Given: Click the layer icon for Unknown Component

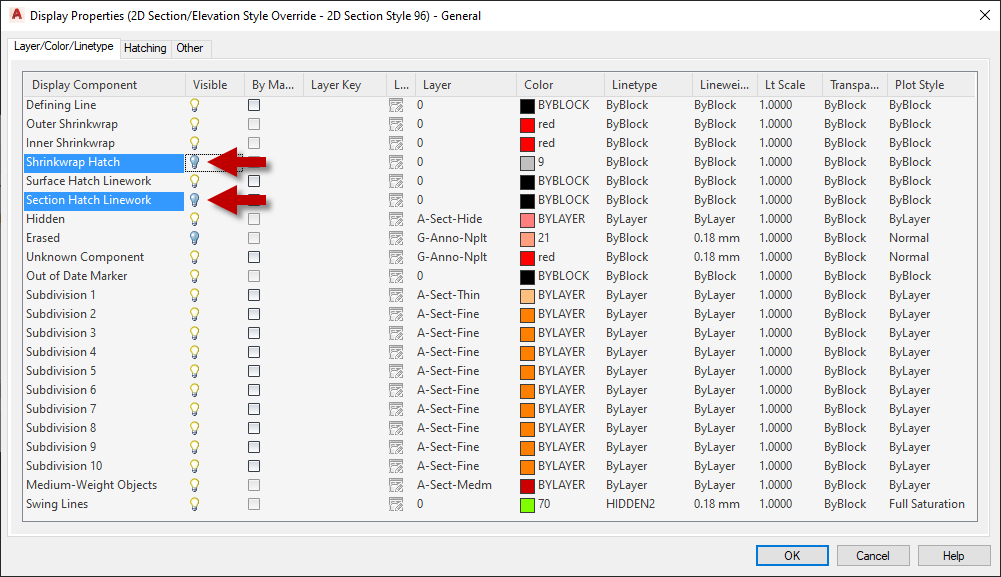Looking at the screenshot, I should pos(398,256).
